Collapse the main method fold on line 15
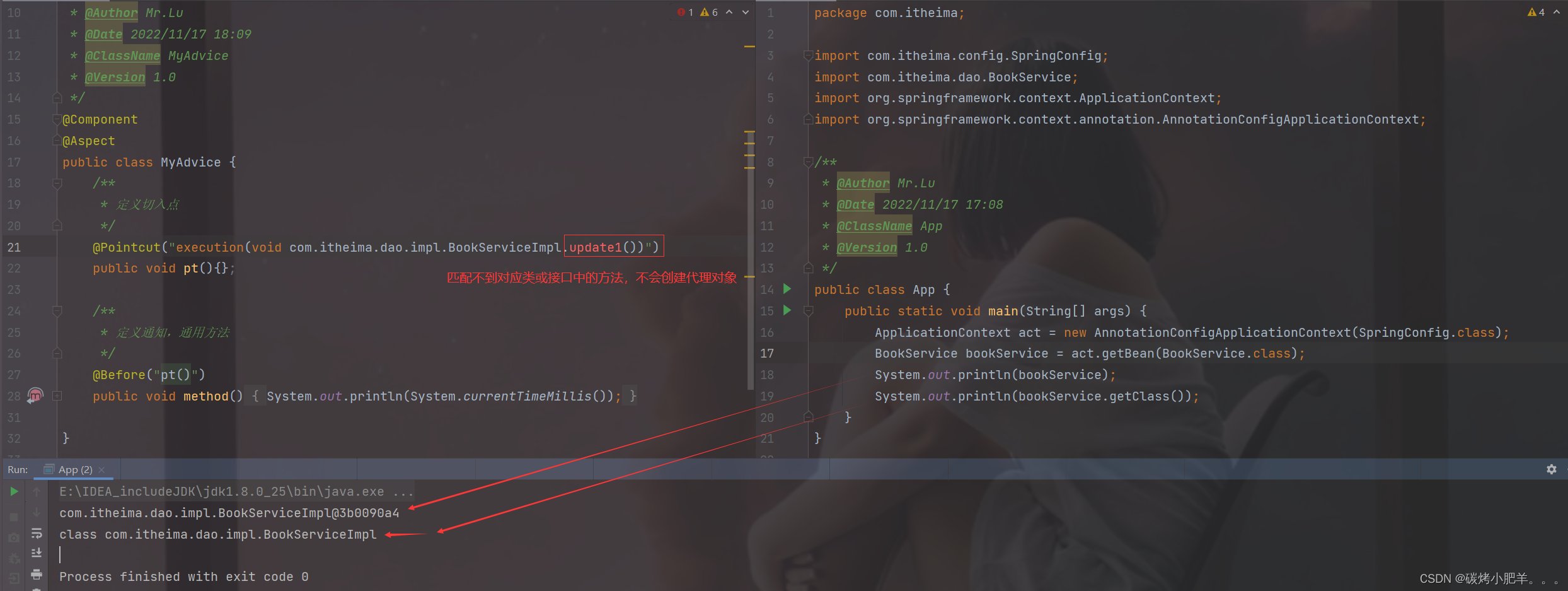 tap(809, 310)
